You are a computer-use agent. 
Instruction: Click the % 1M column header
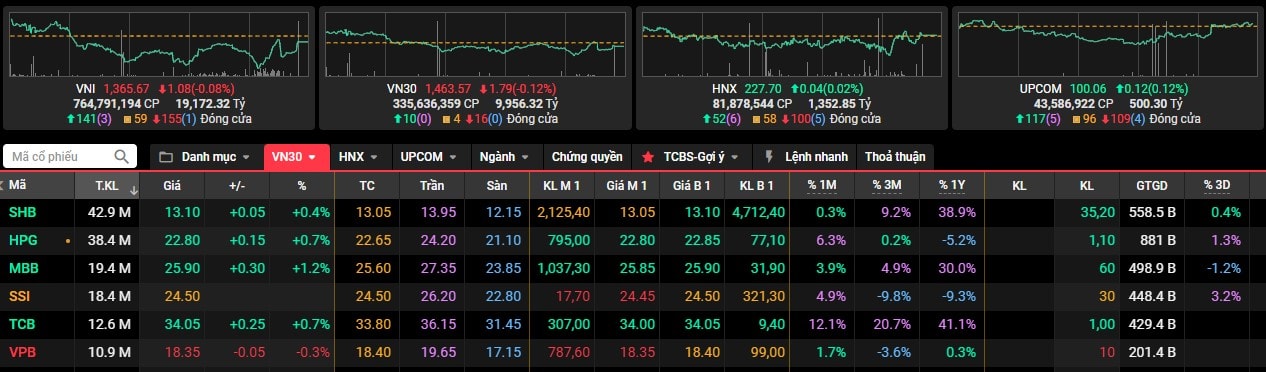822,185
